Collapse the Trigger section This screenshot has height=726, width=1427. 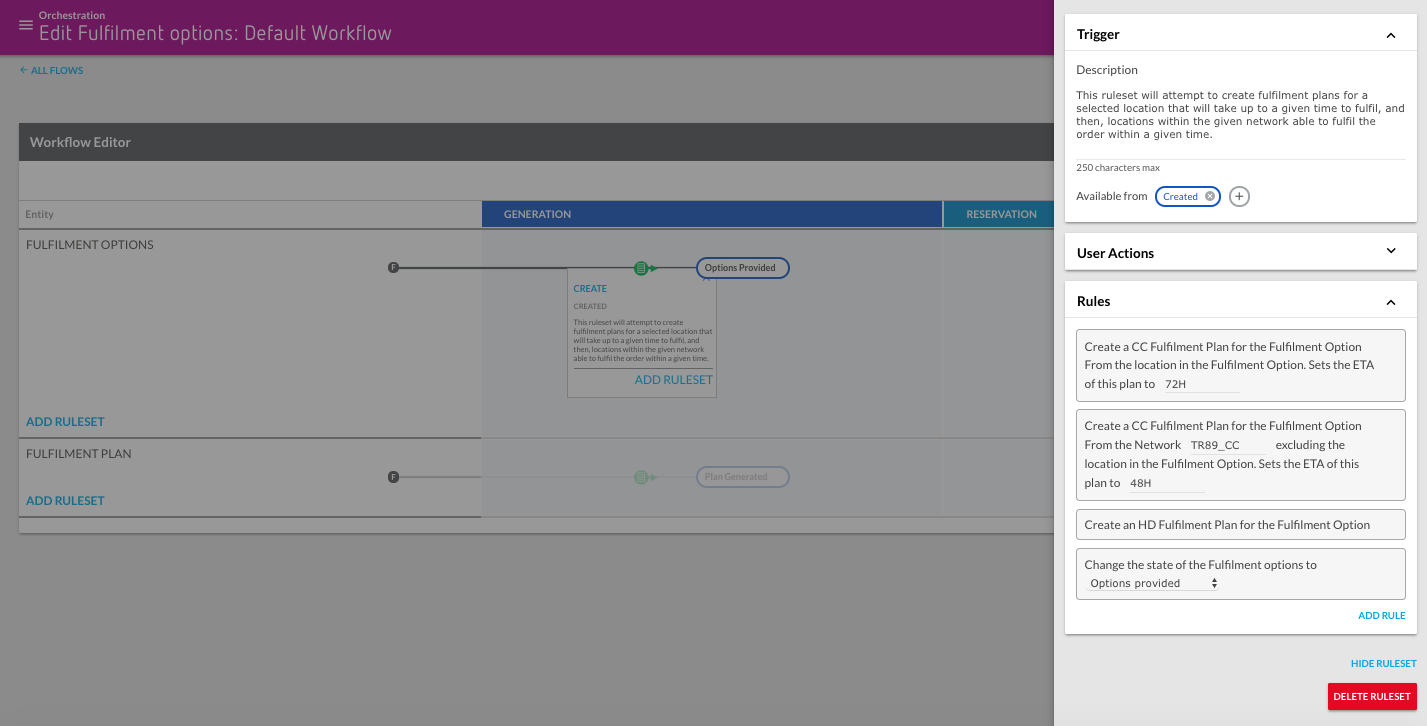(x=1390, y=35)
